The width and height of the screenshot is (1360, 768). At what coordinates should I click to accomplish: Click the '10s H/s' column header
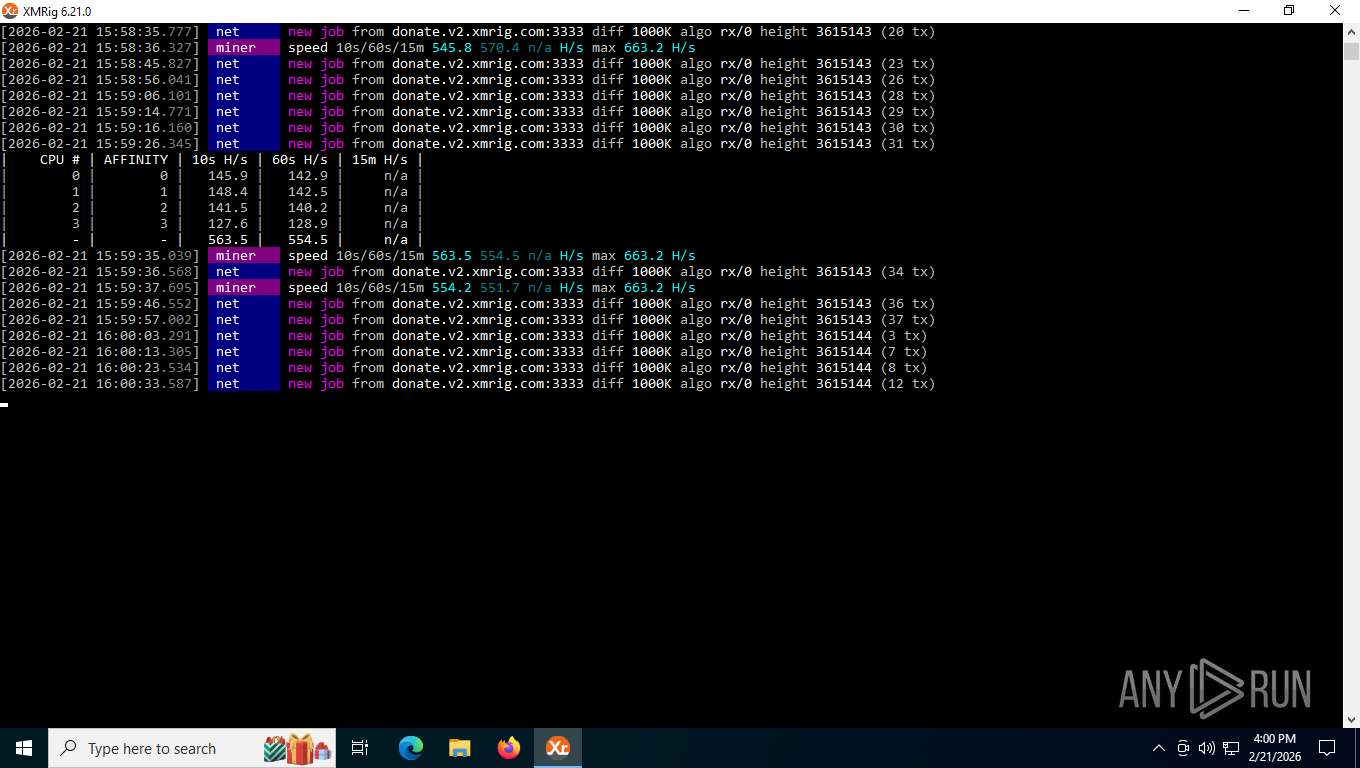click(220, 160)
